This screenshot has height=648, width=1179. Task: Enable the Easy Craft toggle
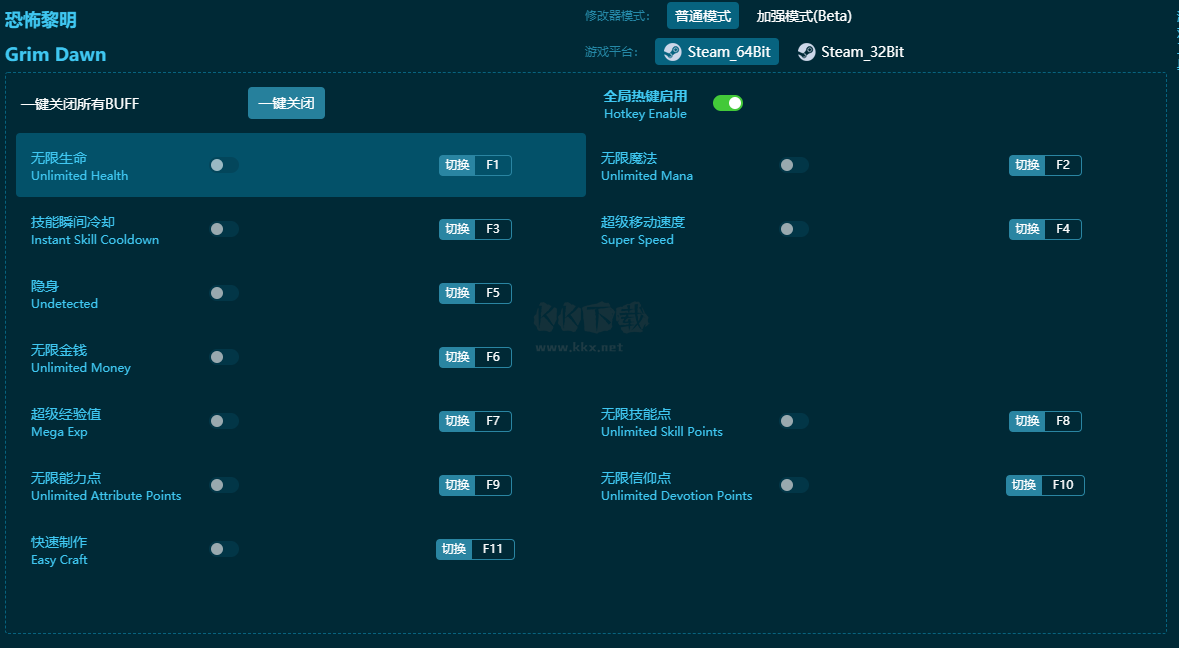(x=224, y=549)
